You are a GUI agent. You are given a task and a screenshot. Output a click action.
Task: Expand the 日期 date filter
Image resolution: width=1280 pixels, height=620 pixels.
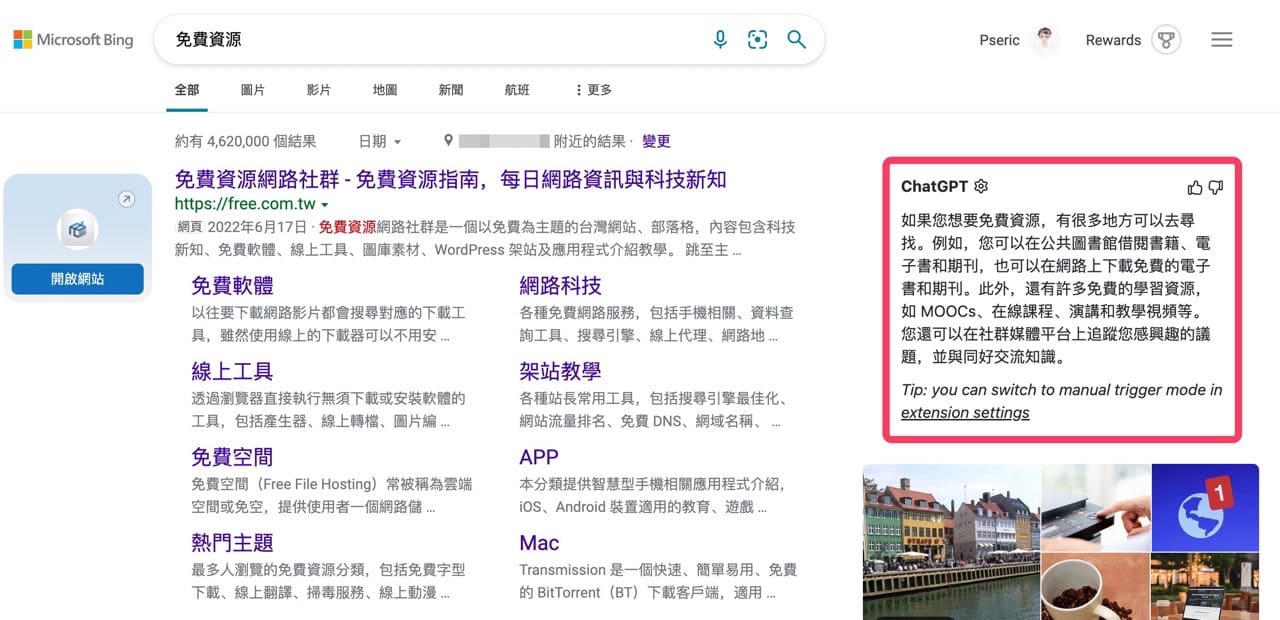pos(379,141)
